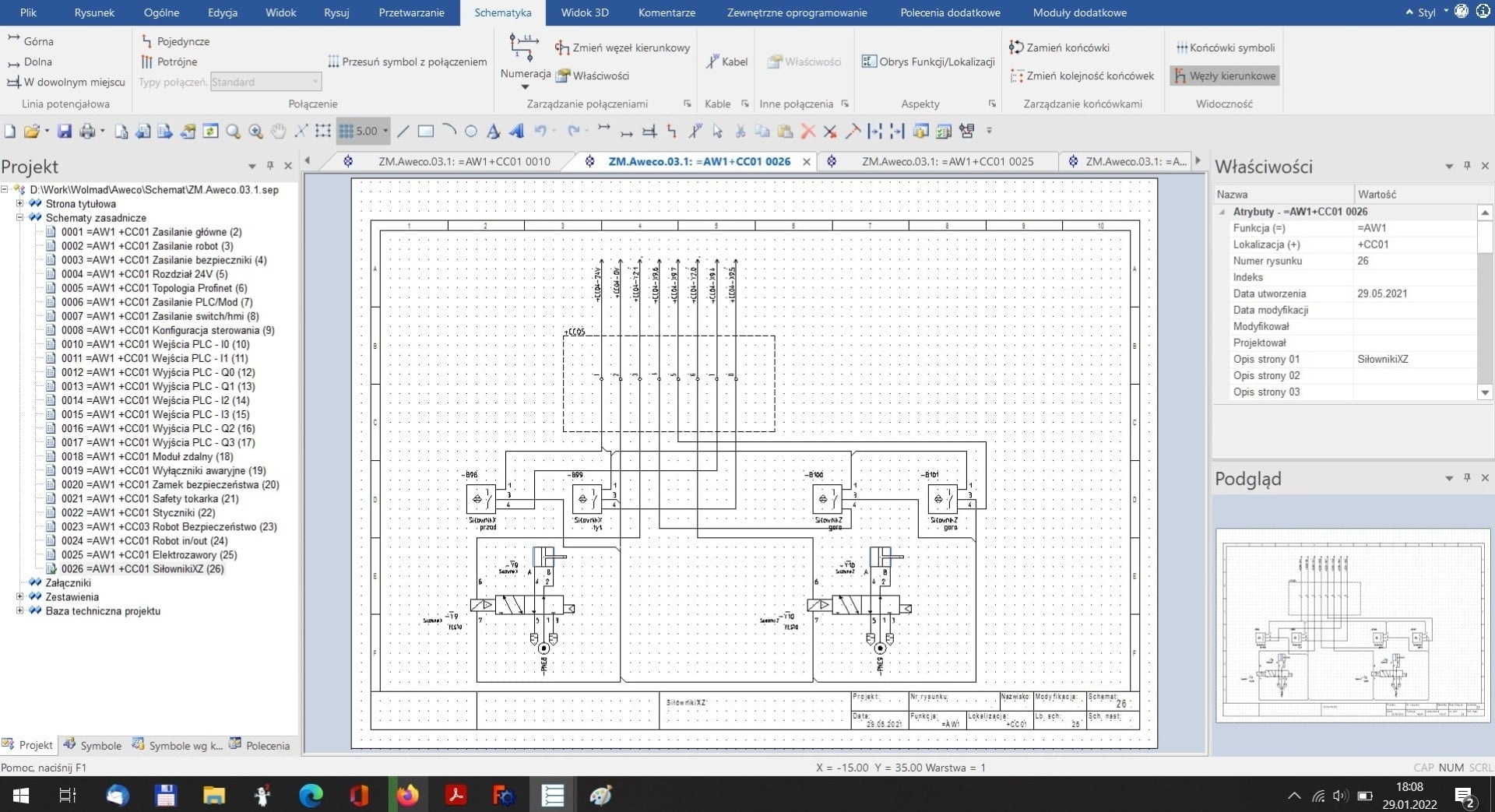Expand the Zestawienia tree node
This screenshot has height=812, width=1495.
coord(20,597)
